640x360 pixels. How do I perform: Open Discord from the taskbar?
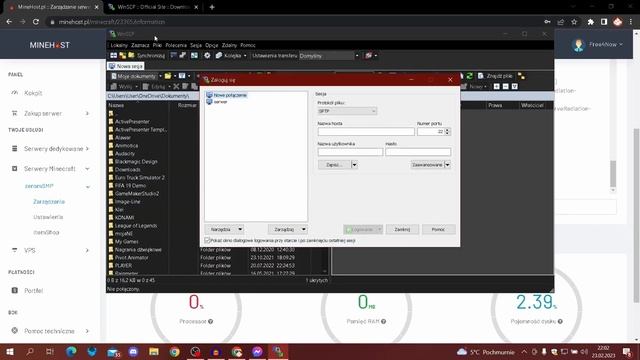133,351
